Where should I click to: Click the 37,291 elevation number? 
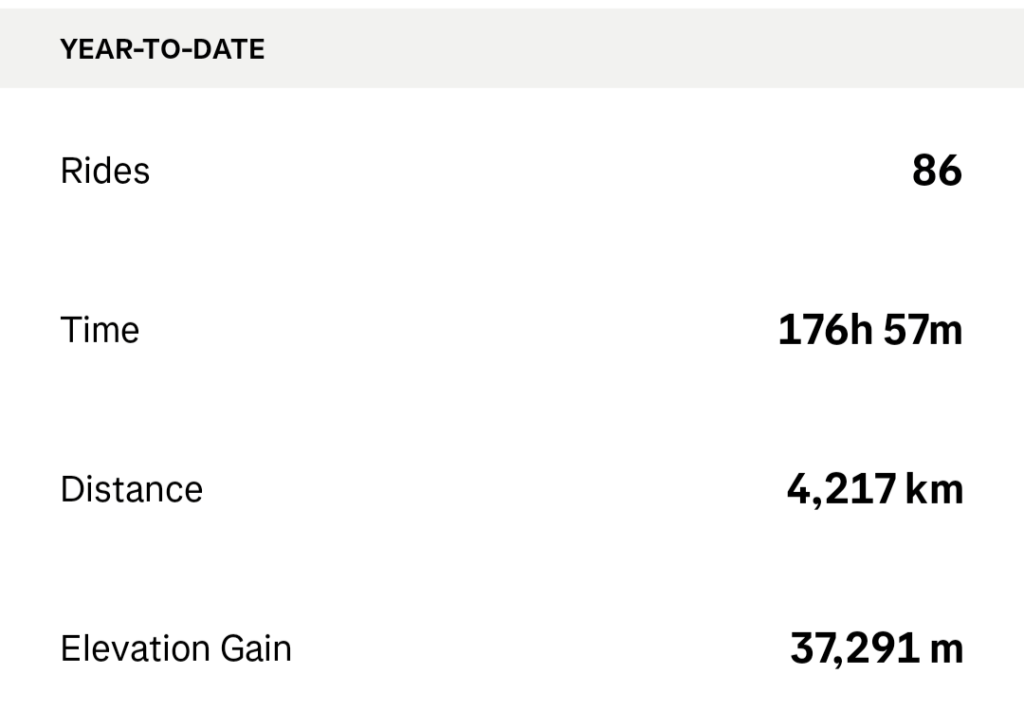tap(854, 650)
